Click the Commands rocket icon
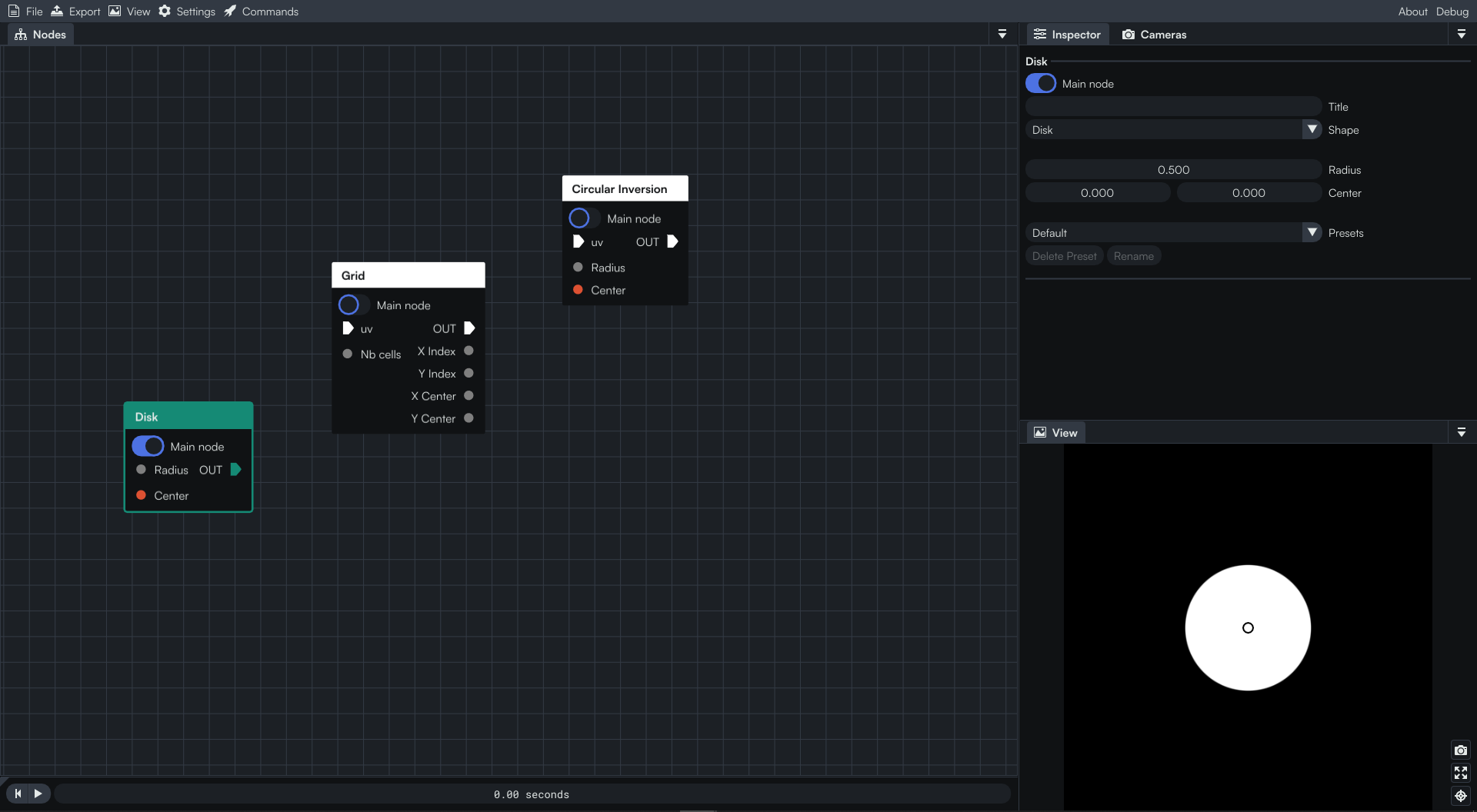The width and height of the screenshot is (1477, 812). pos(230,11)
